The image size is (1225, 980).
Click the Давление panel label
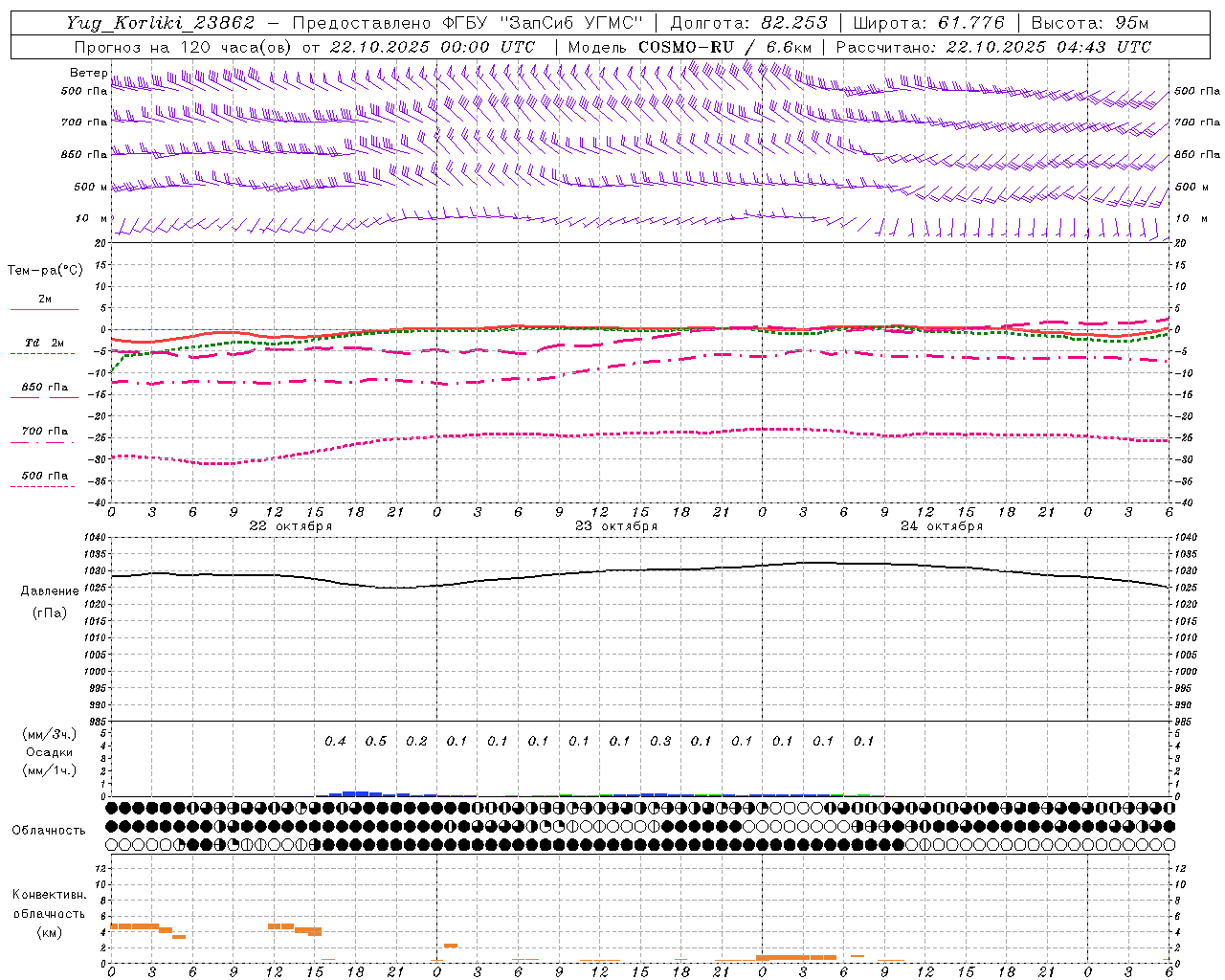[50, 591]
